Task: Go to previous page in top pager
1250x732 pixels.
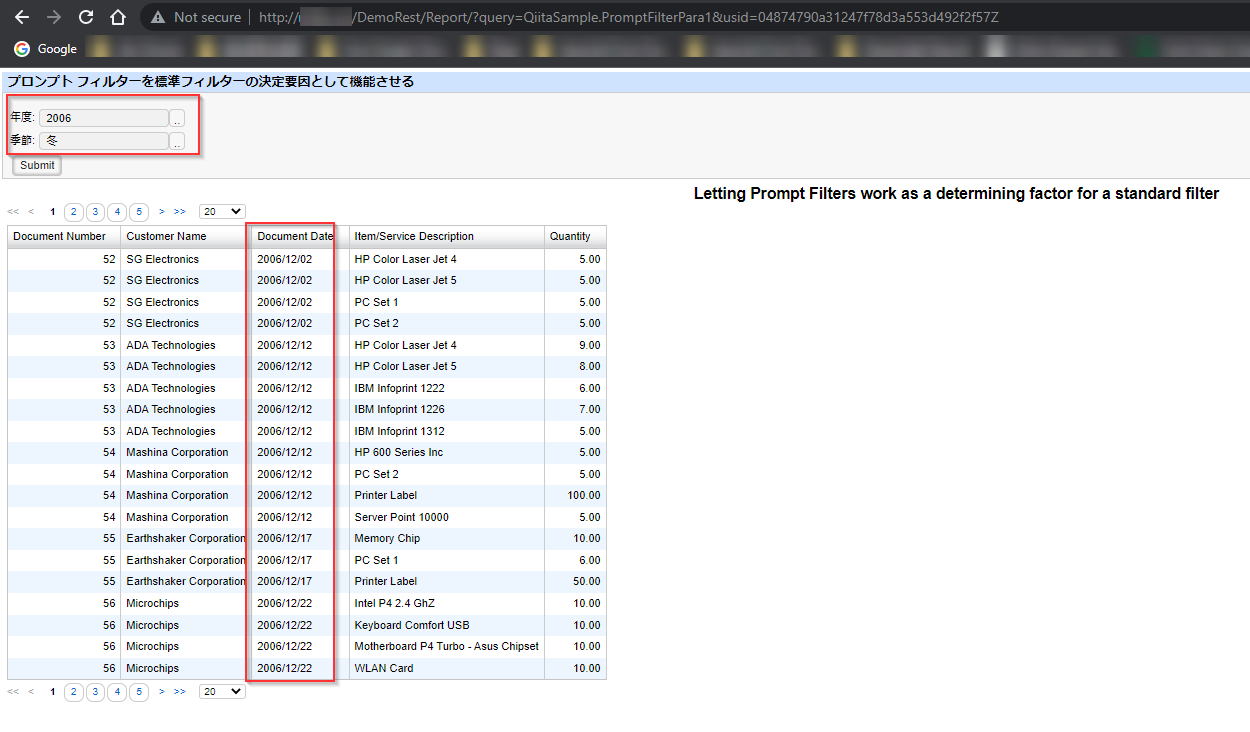Action: 31,212
